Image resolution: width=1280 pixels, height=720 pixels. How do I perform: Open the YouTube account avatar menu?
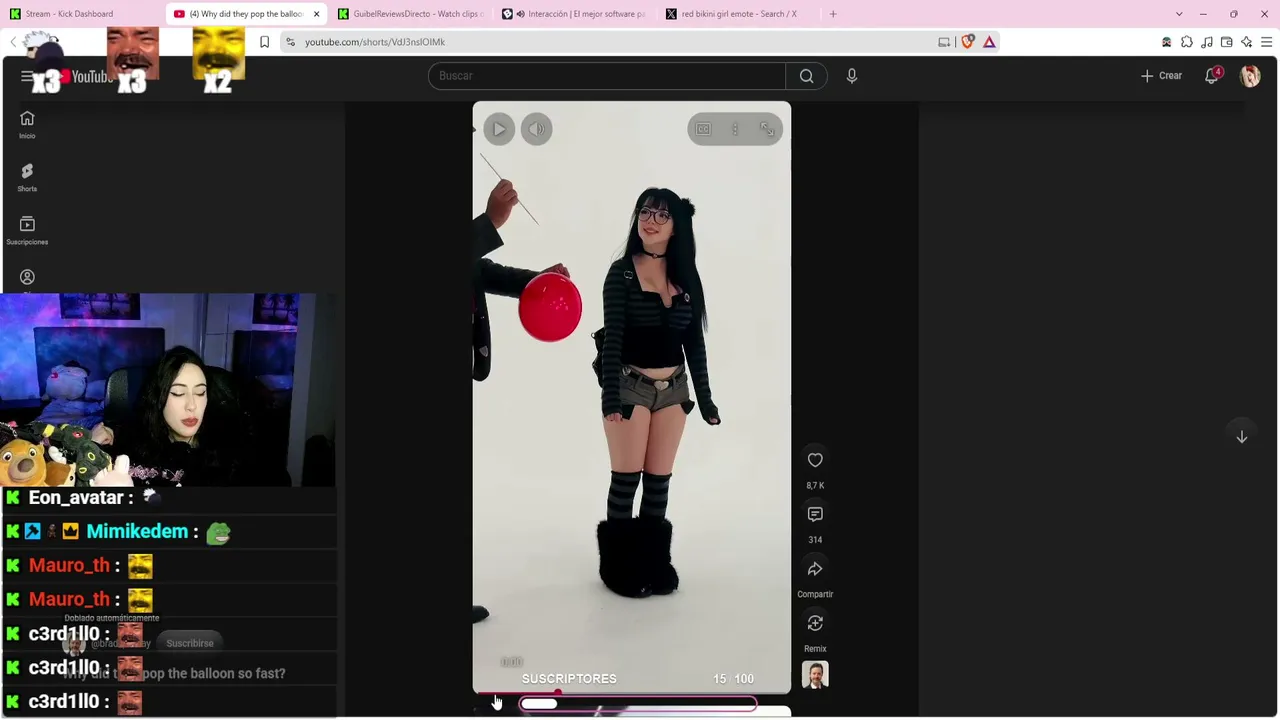point(1250,76)
